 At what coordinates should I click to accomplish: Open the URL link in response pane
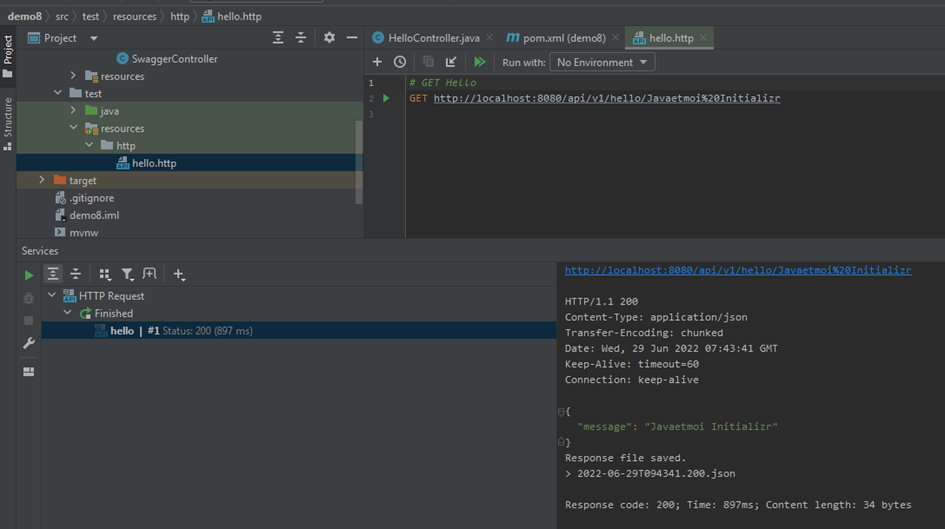pos(738,271)
